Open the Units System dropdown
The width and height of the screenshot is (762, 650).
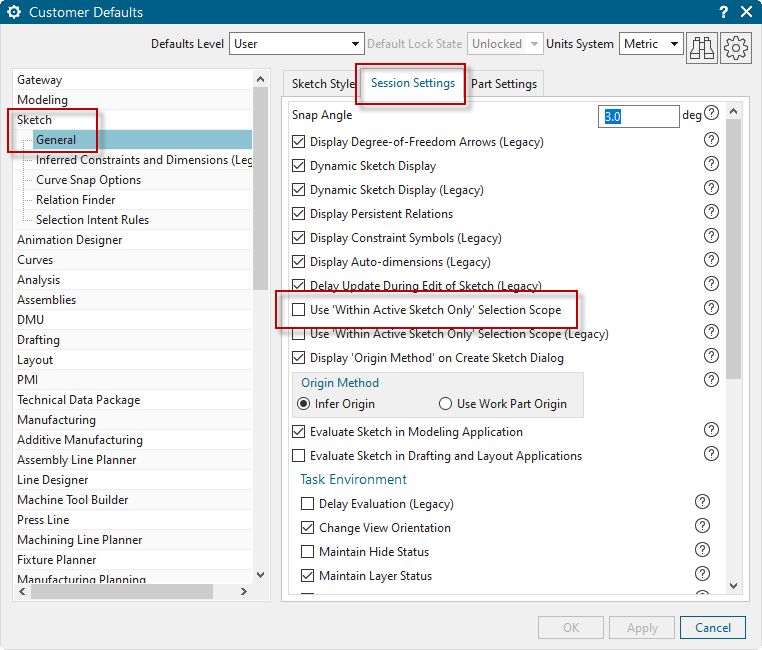point(650,44)
